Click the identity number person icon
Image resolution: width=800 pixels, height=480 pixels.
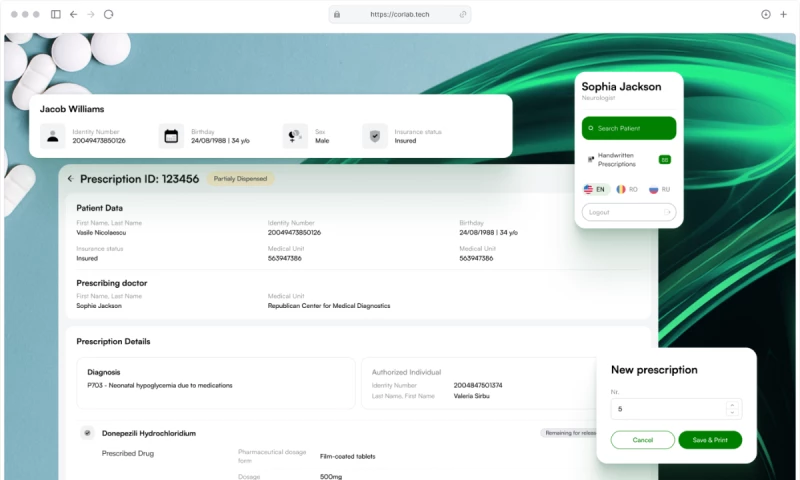53,136
